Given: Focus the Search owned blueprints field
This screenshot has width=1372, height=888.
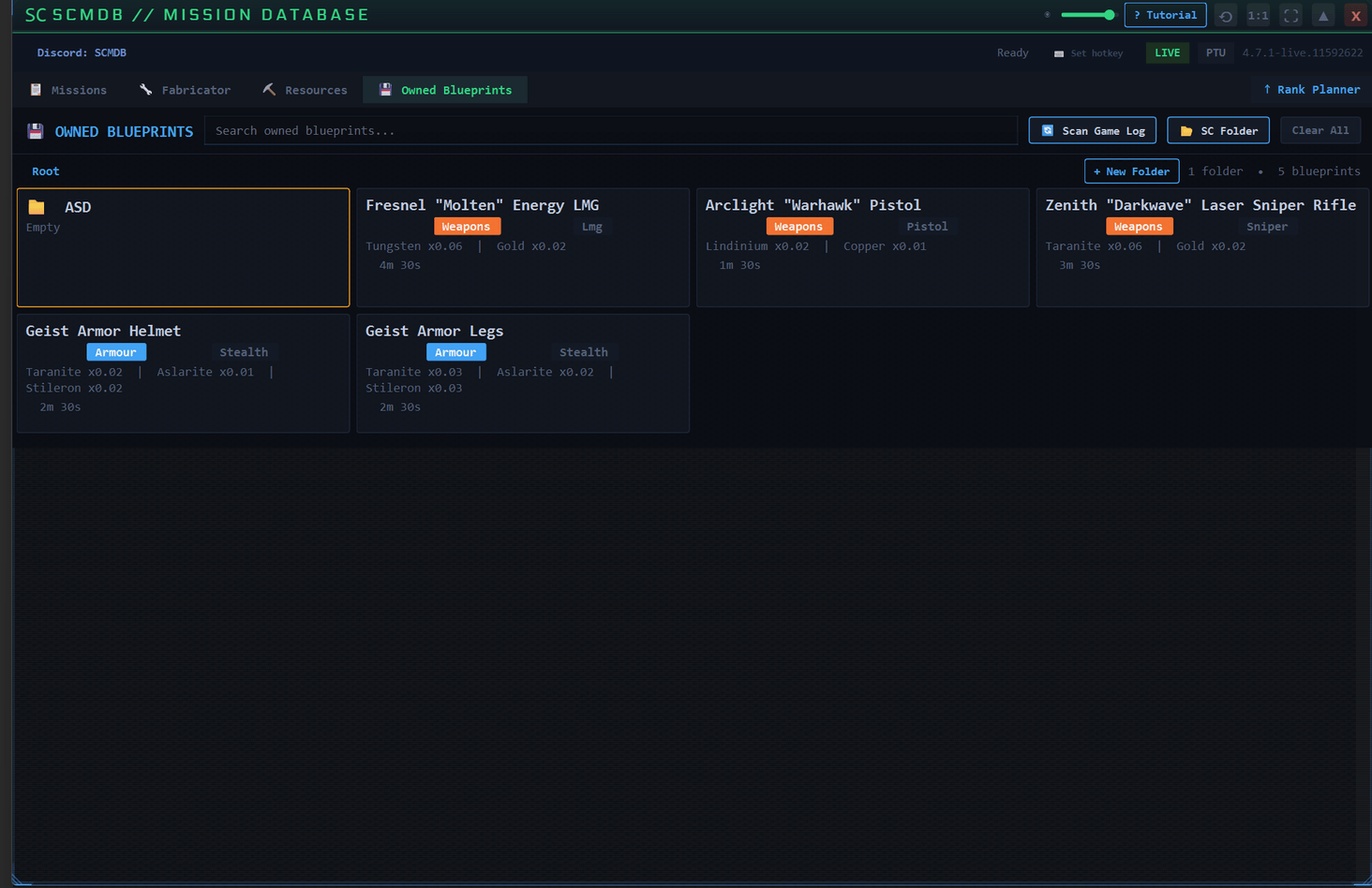Looking at the screenshot, I should coord(610,131).
